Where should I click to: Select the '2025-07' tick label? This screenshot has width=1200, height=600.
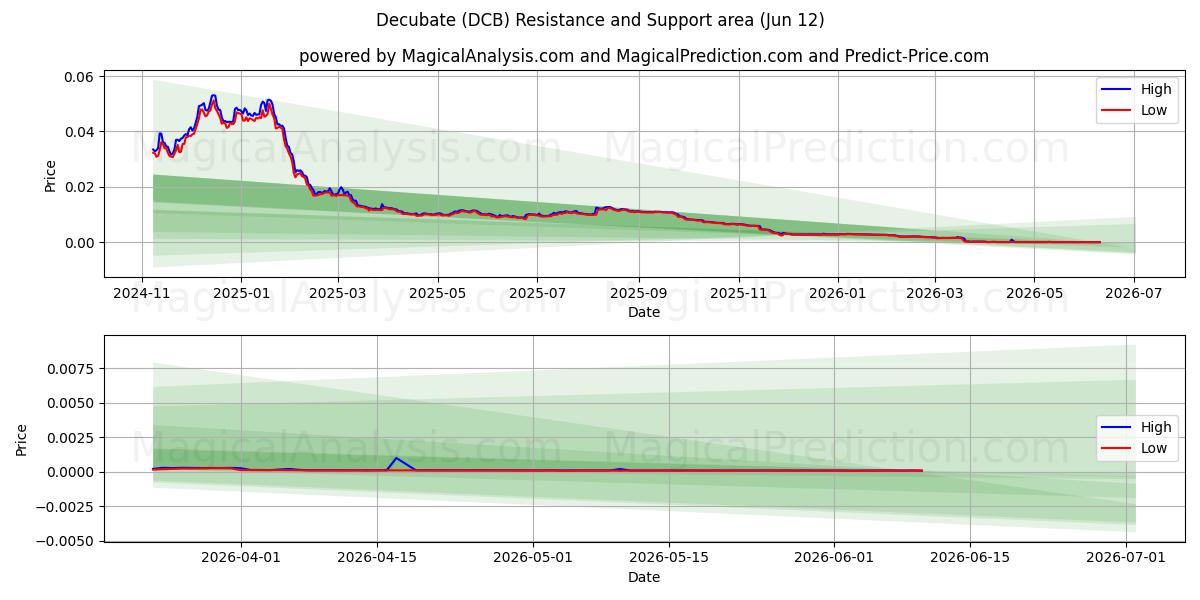pos(537,294)
